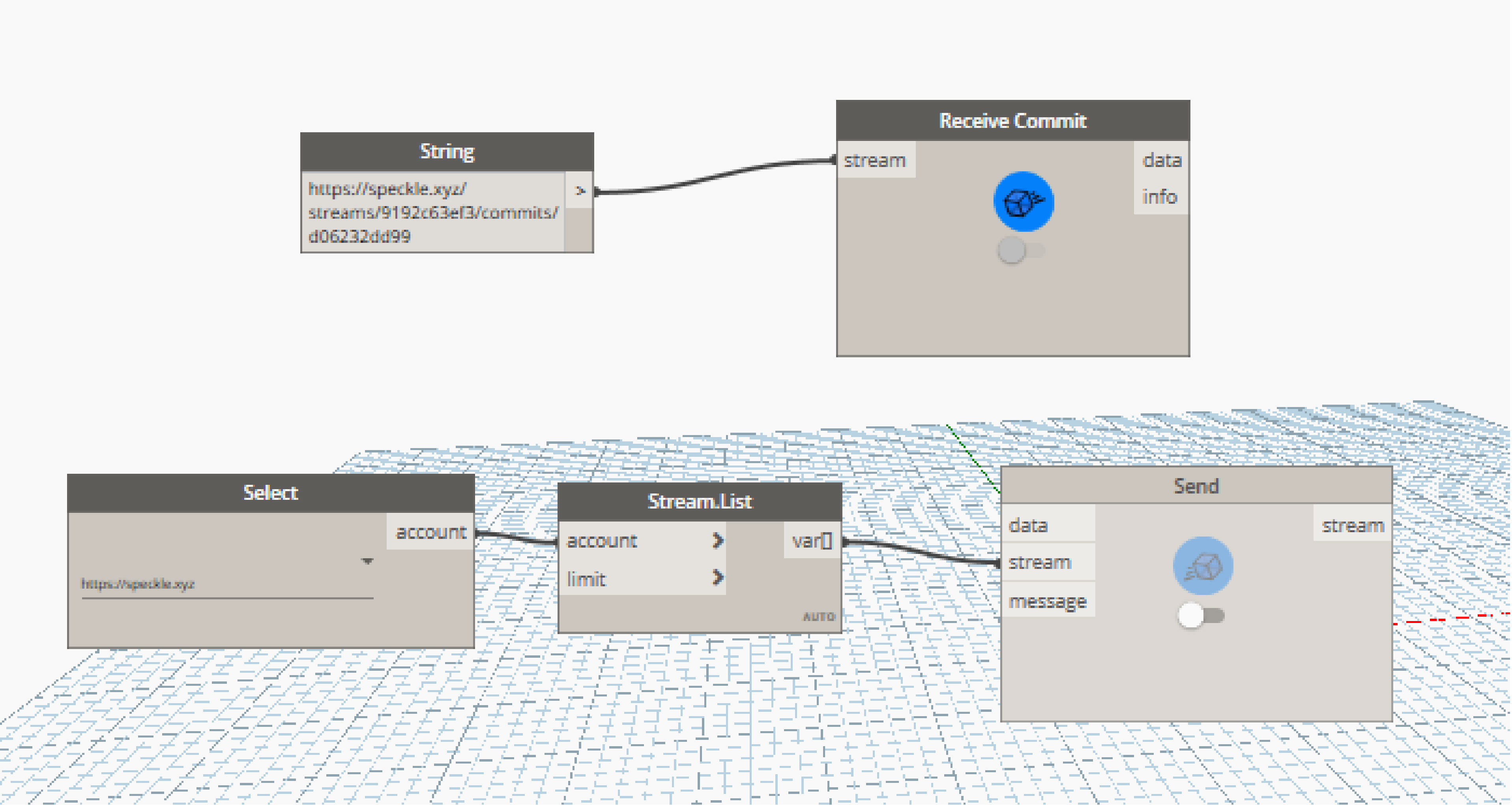Expand account input chevron on Stream.List
1512x805 pixels.
click(x=717, y=540)
